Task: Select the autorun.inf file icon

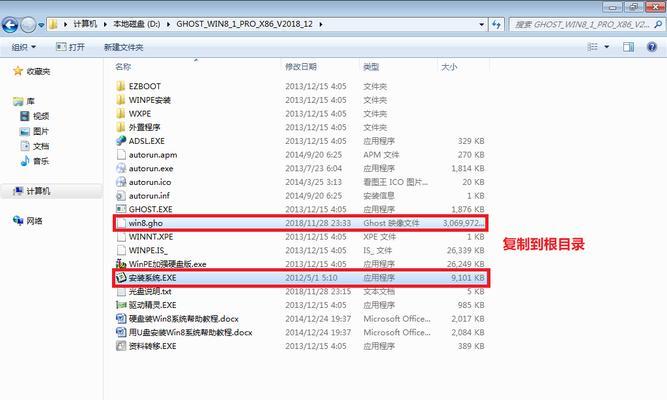Action: pos(121,195)
